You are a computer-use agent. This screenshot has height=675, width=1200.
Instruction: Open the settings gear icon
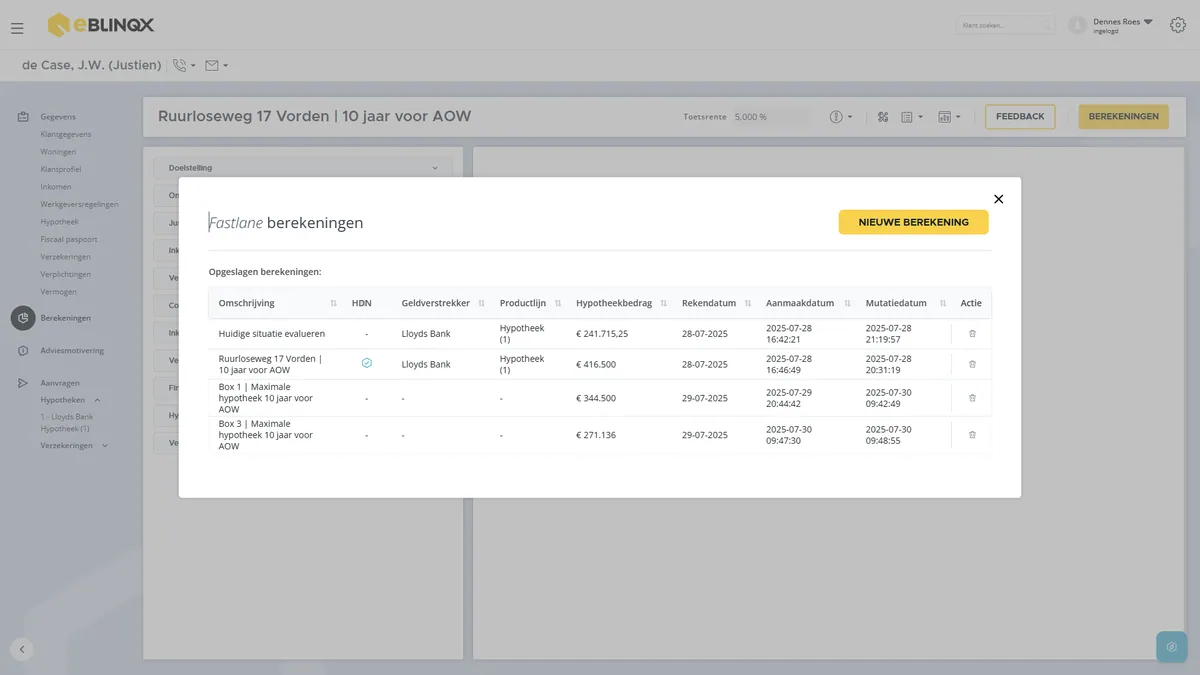click(x=1177, y=25)
